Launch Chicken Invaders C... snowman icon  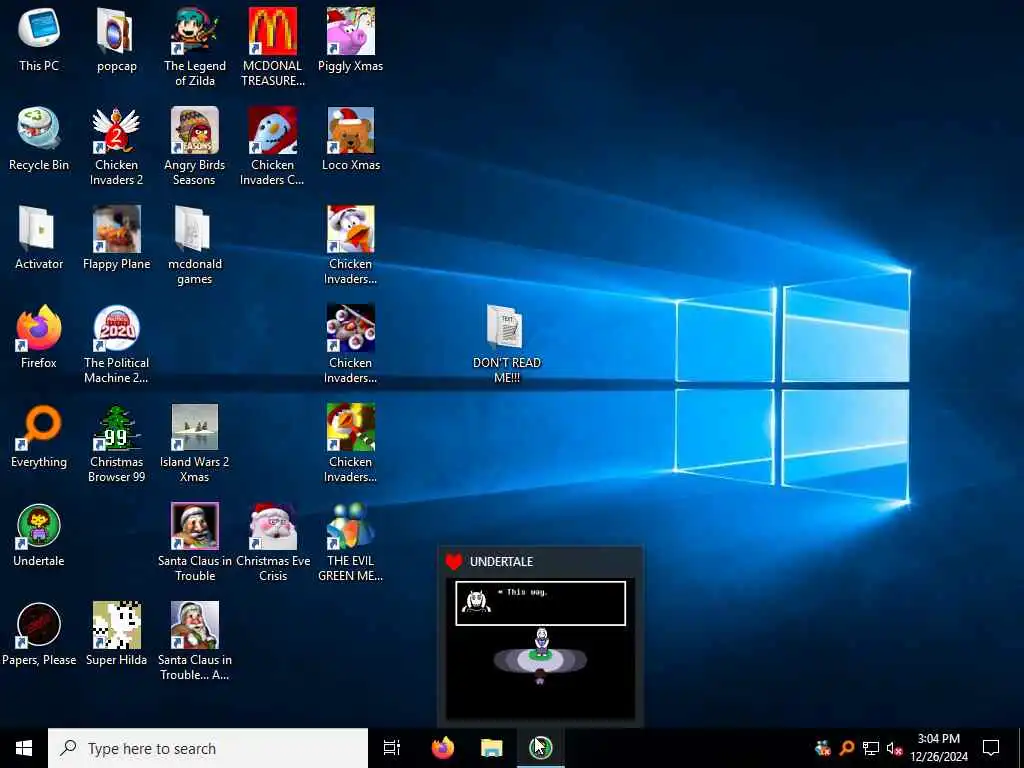(x=272, y=147)
